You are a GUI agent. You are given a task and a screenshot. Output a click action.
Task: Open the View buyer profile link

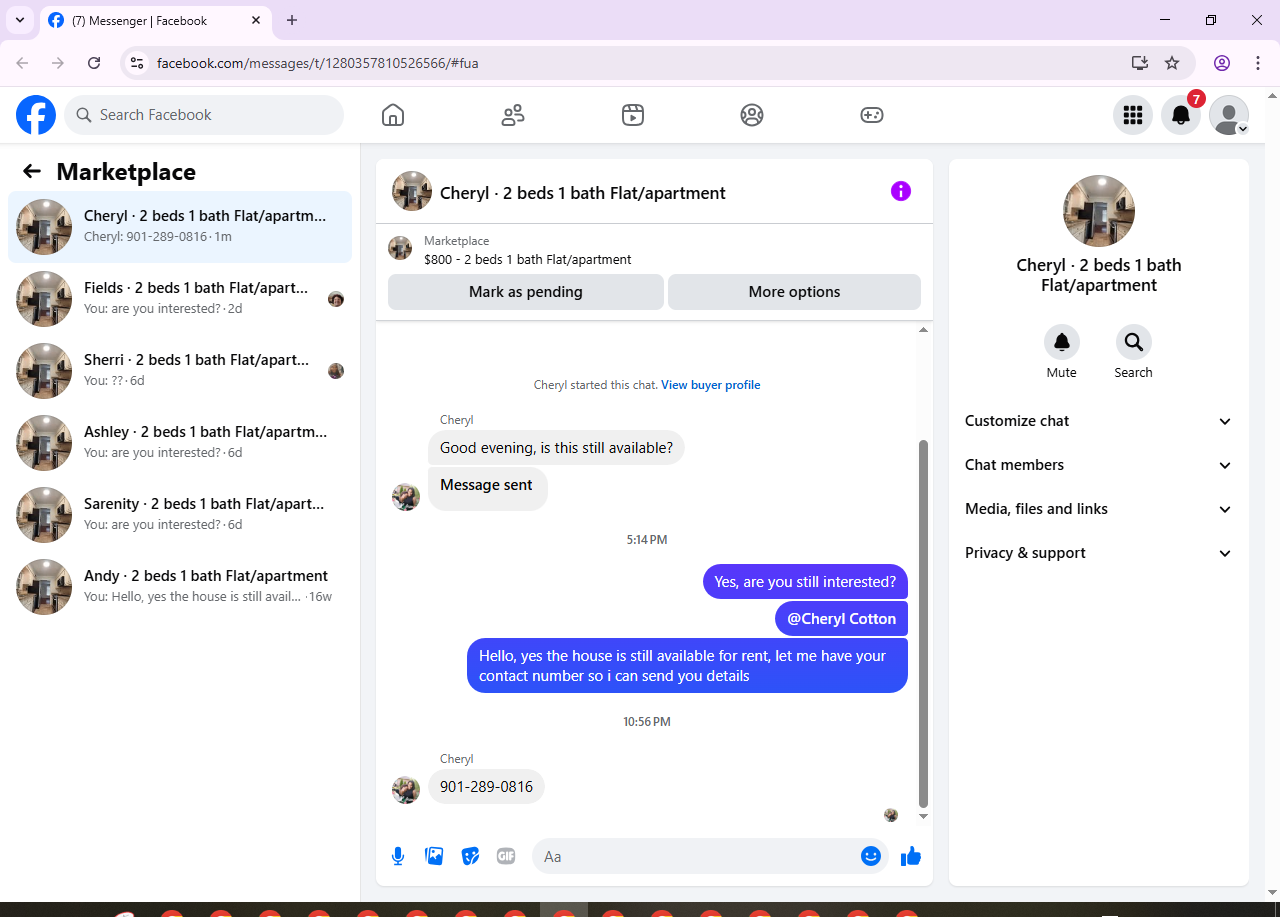[x=711, y=385]
